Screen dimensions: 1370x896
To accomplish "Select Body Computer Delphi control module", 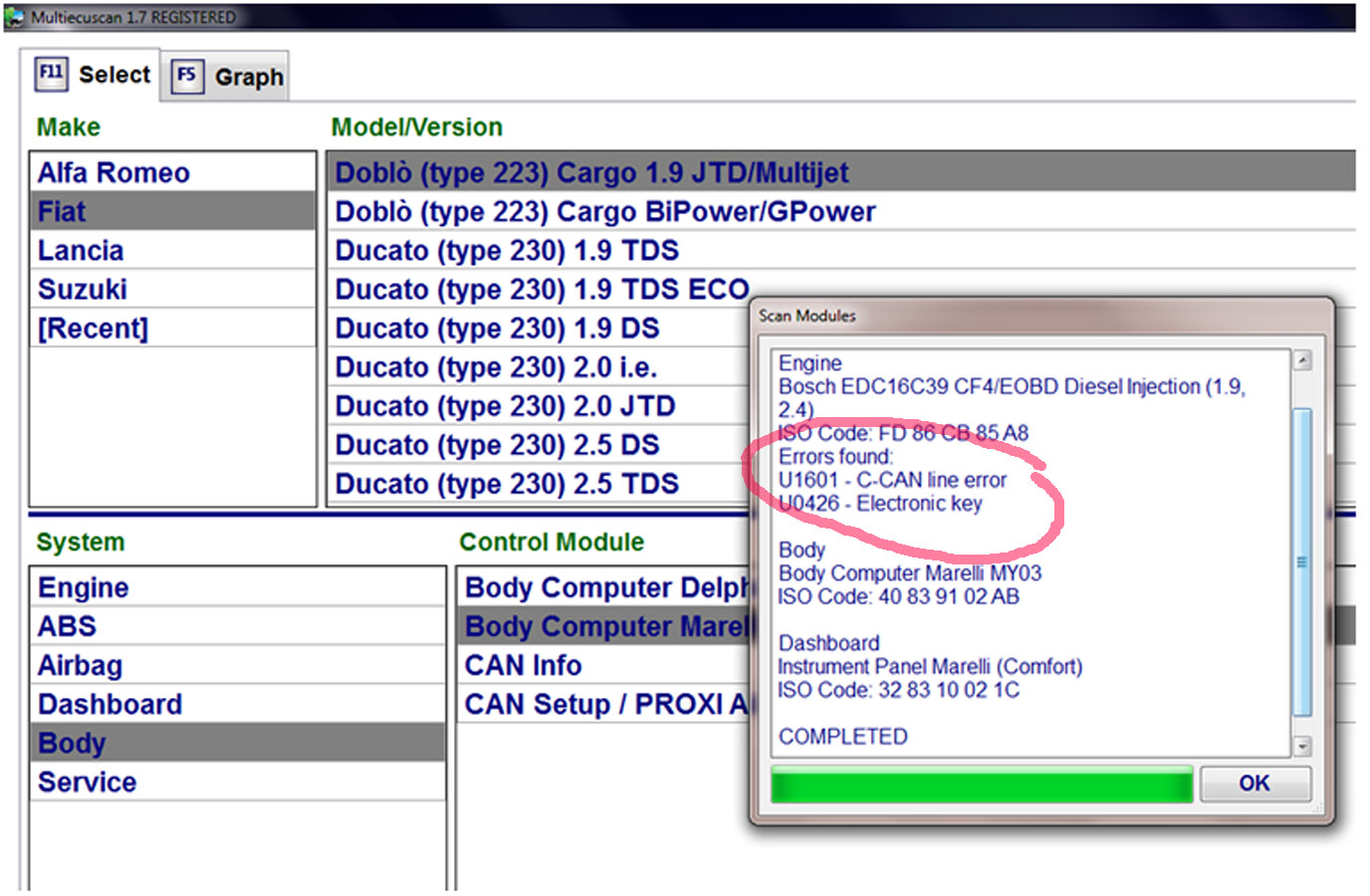I will coord(603,587).
